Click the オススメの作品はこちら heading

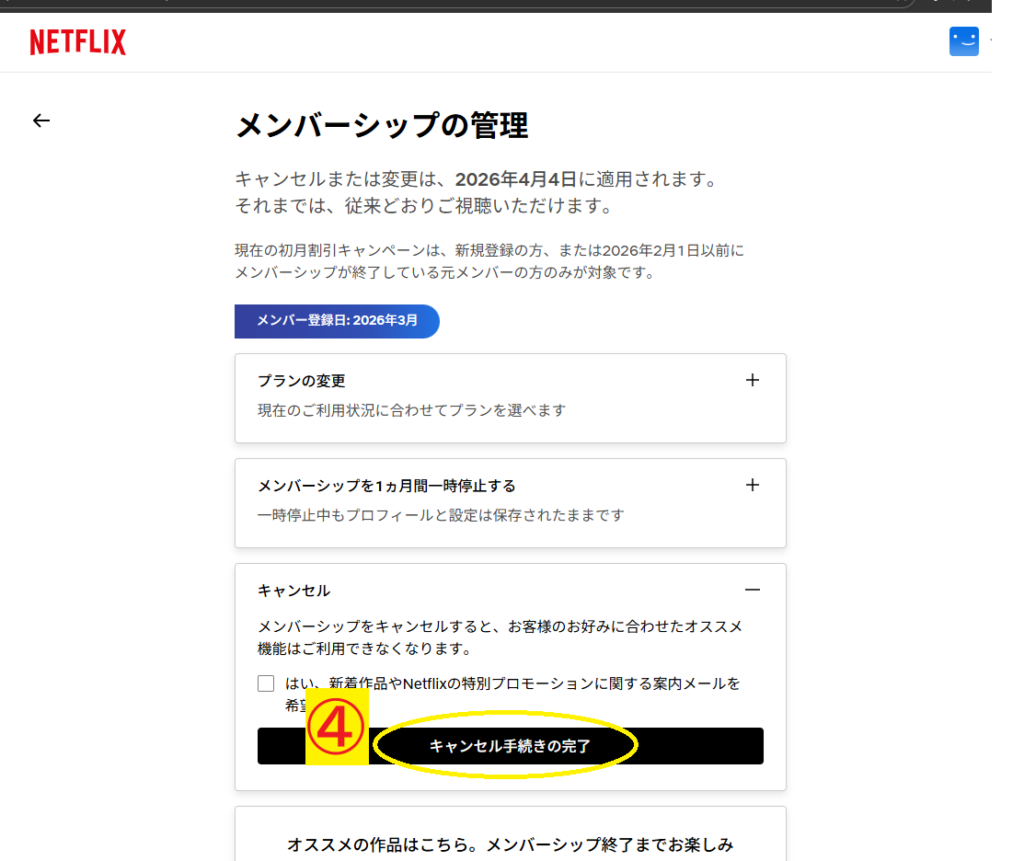tap(510, 845)
